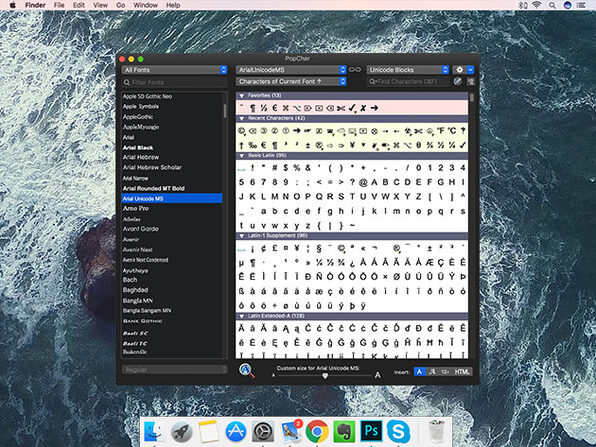Click the draw-to-find pencil icon
The width and height of the screenshot is (596, 447).
coord(458,81)
